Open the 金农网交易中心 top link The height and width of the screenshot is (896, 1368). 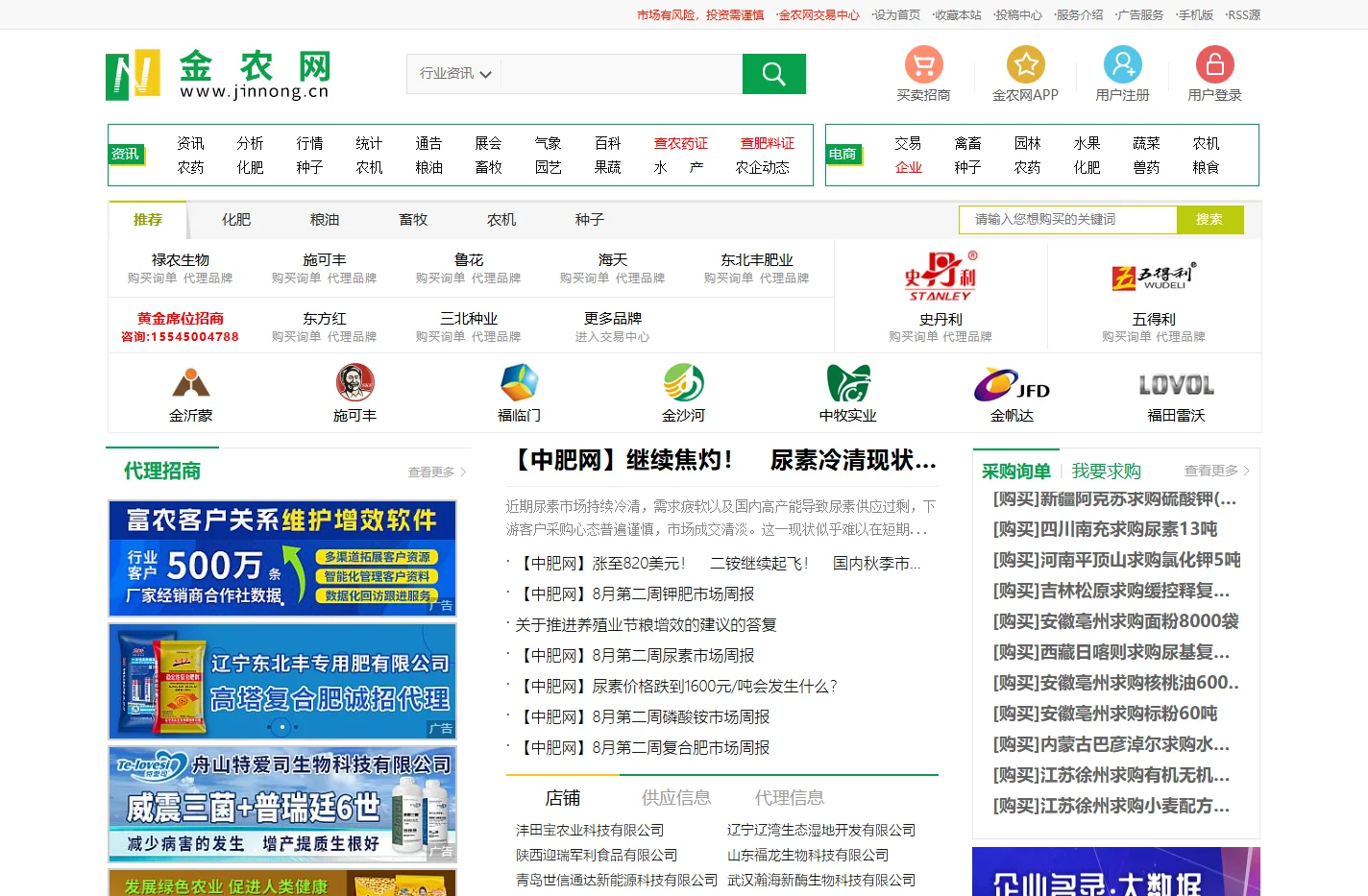[818, 15]
